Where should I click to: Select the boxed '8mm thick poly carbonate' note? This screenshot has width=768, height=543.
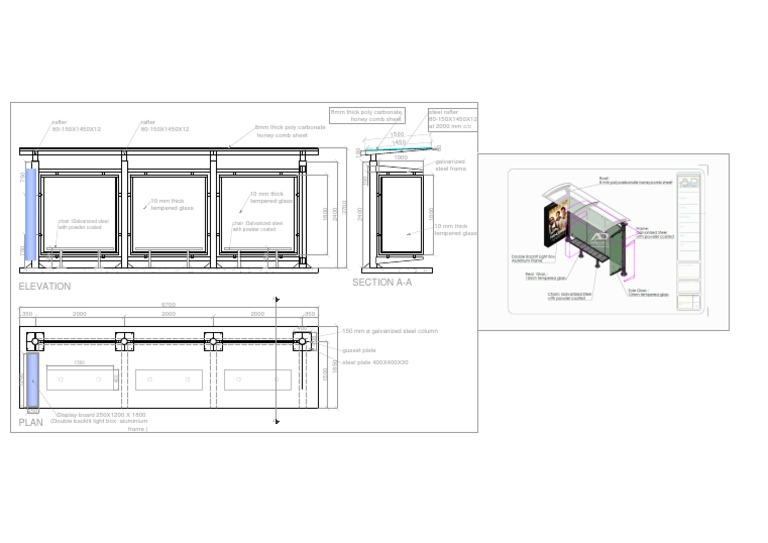pyautogui.click(x=367, y=116)
